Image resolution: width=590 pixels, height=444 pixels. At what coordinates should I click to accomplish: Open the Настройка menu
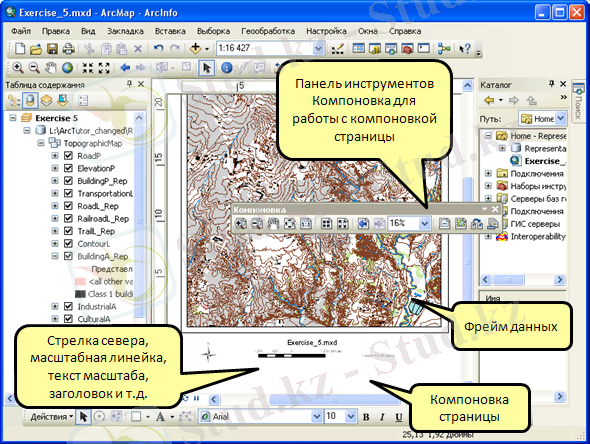(x=326, y=31)
